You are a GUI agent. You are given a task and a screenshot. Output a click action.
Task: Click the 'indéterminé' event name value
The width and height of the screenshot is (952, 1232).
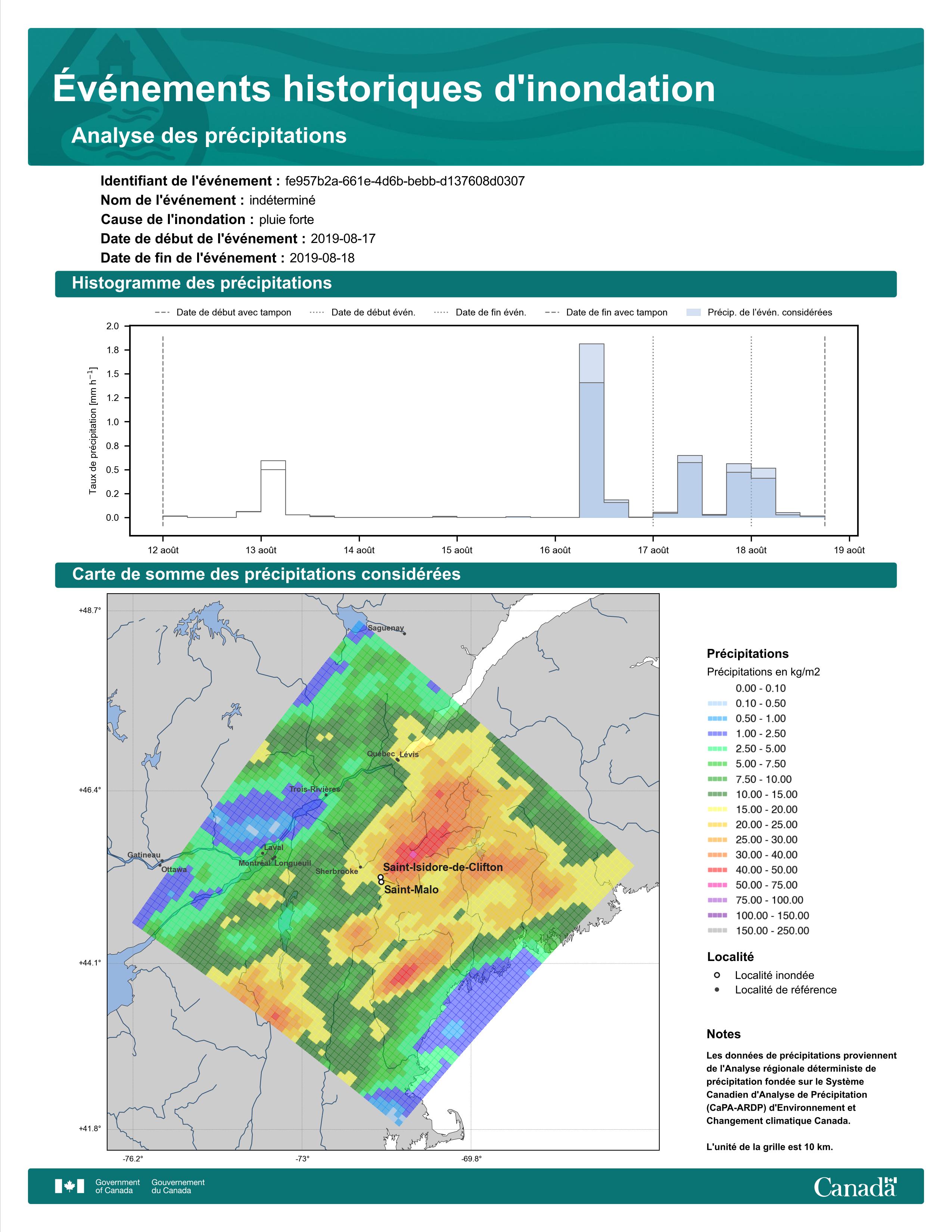pyautogui.click(x=283, y=200)
